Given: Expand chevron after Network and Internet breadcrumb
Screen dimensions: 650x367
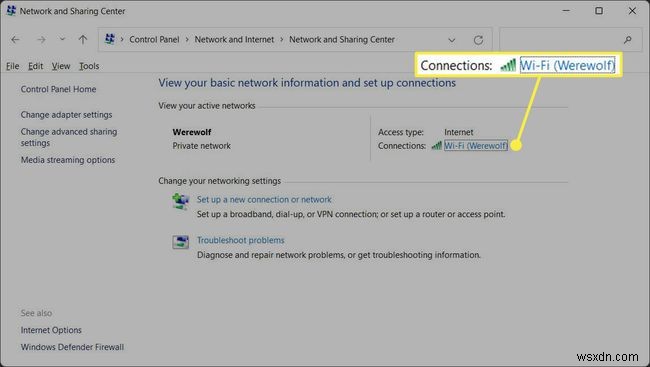Looking at the screenshot, I should point(281,39).
